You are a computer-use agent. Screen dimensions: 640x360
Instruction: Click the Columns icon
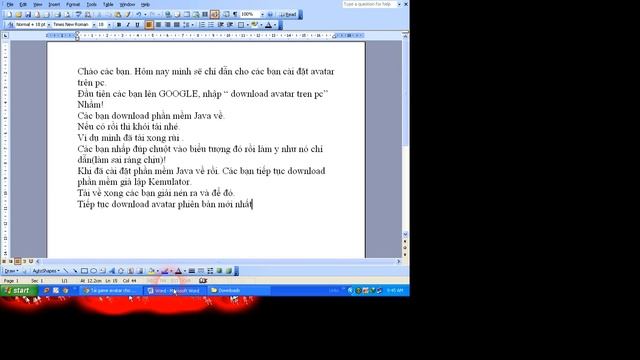(205, 14)
